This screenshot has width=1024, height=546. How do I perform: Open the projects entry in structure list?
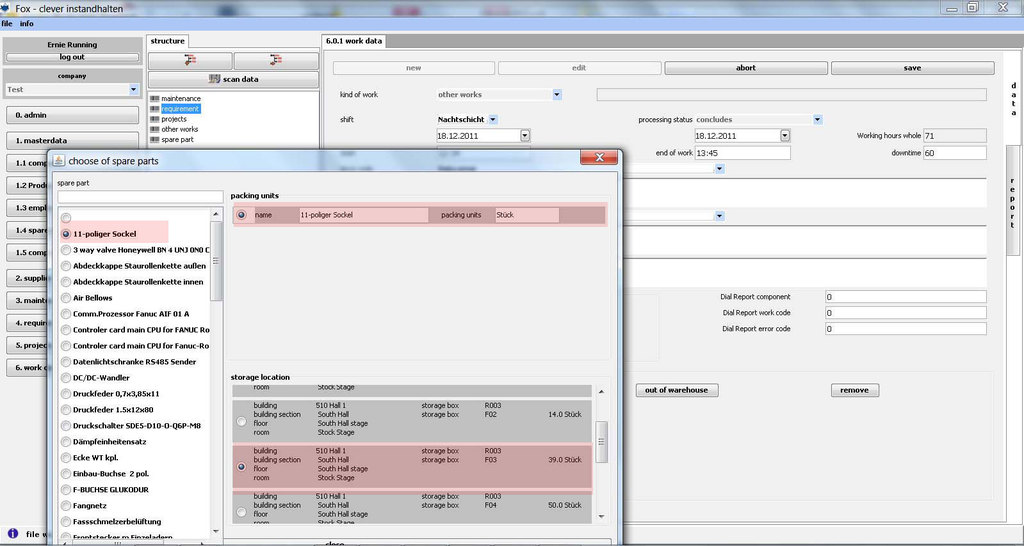[174, 119]
